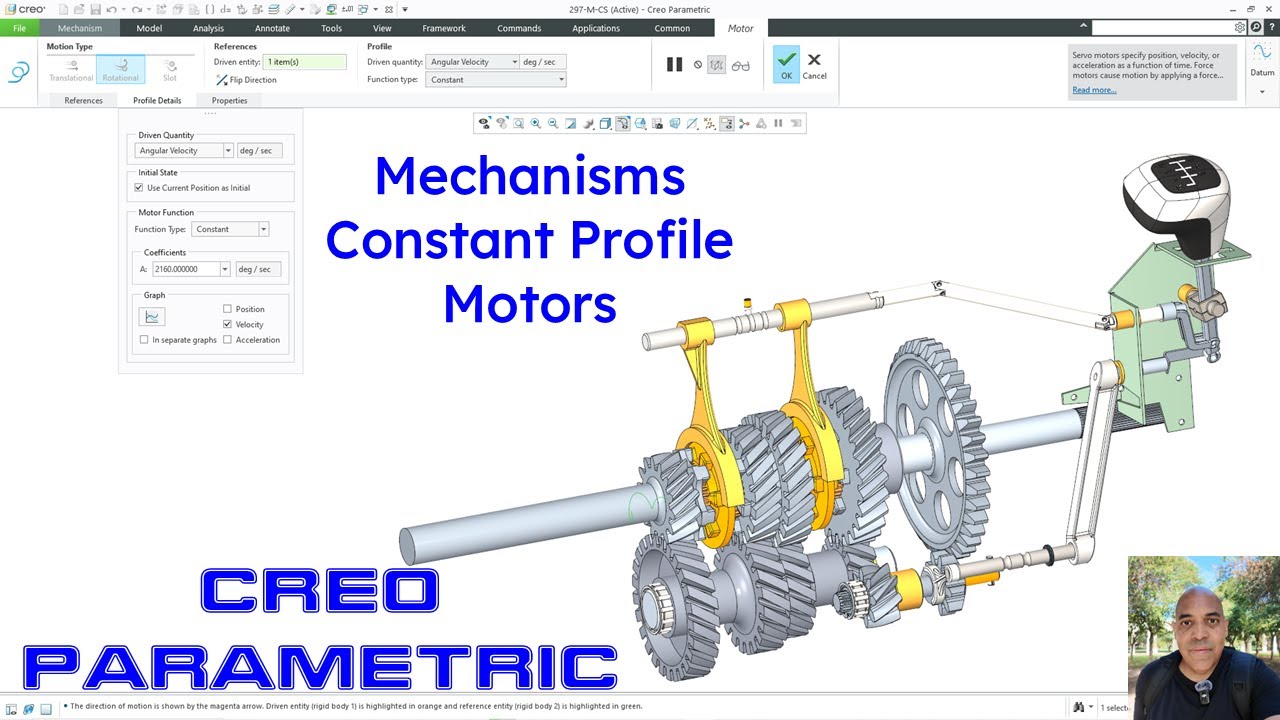
Task: Expand the customize quick access toolbar arrow
Action: coord(404,9)
